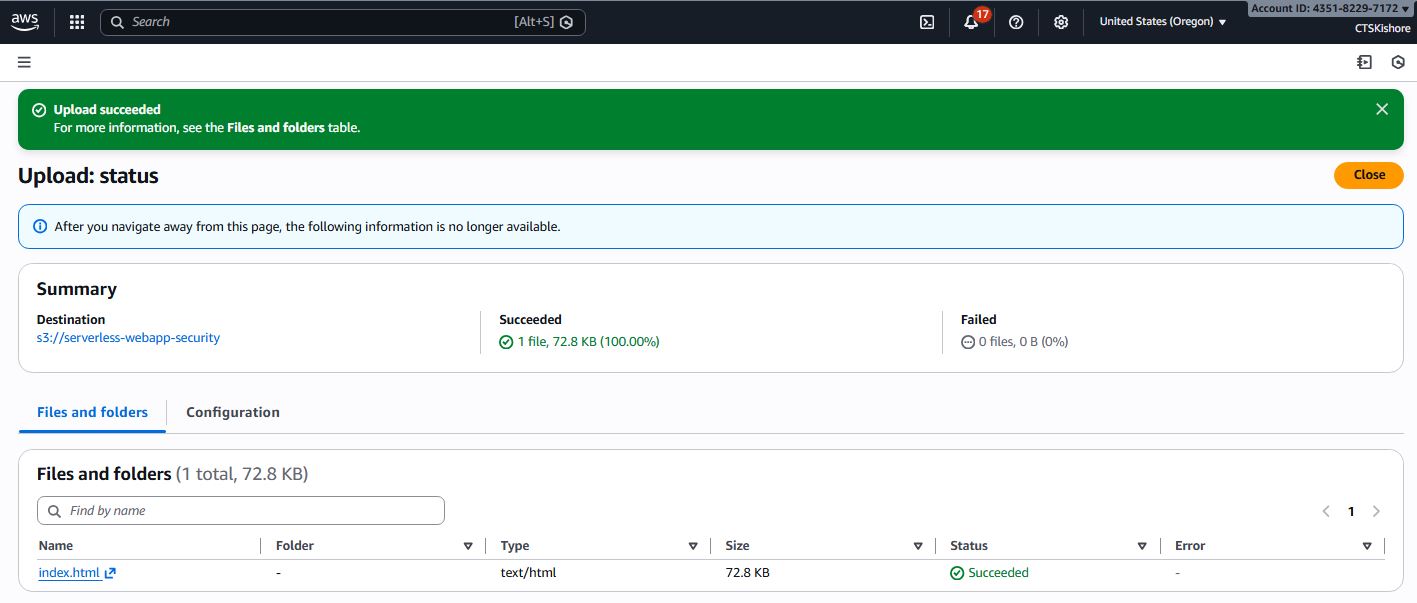Image resolution: width=1417 pixels, height=603 pixels.
Task: Open the settings gear icon
Action: pos(1061,22)
